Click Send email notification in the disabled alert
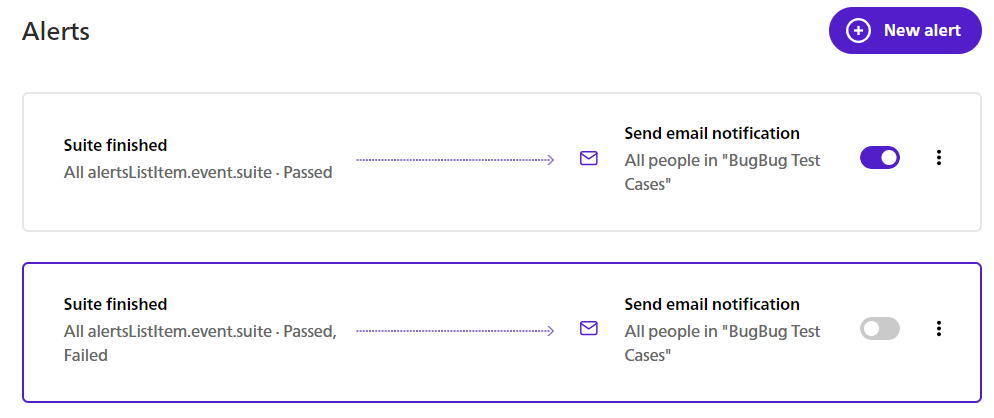This screenshot has width=994, height=418. [712, 304]
